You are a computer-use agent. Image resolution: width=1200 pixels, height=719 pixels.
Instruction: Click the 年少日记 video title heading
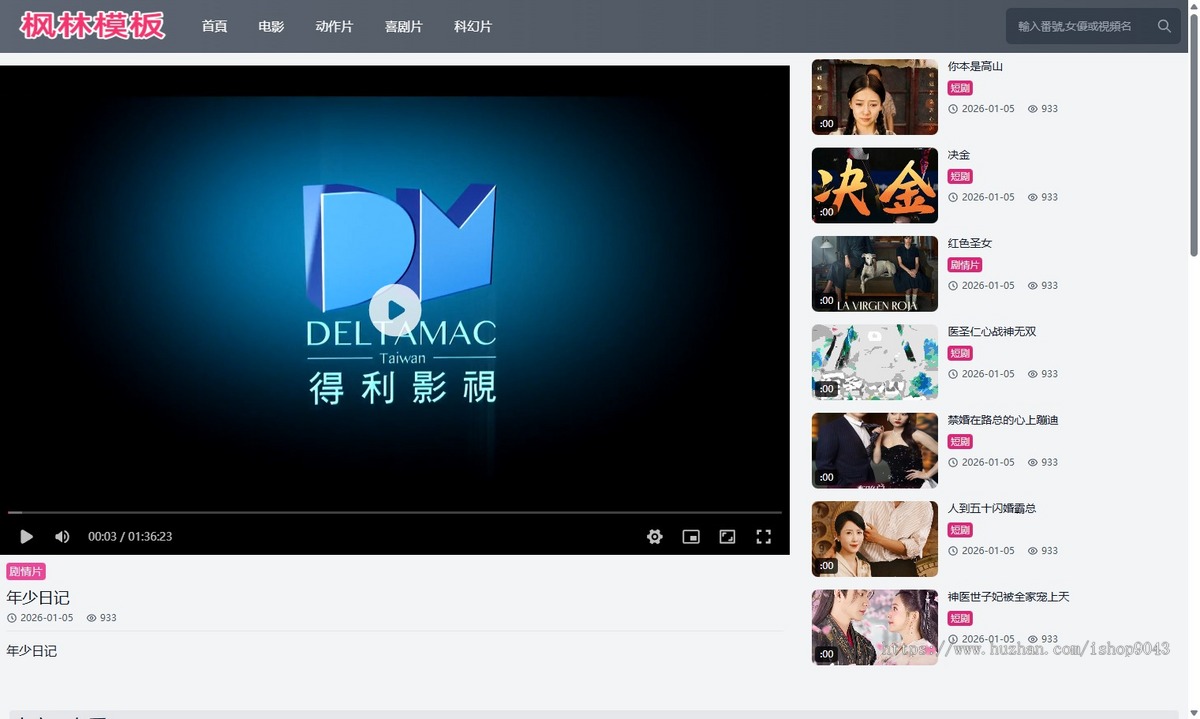(x=38, y=597)
